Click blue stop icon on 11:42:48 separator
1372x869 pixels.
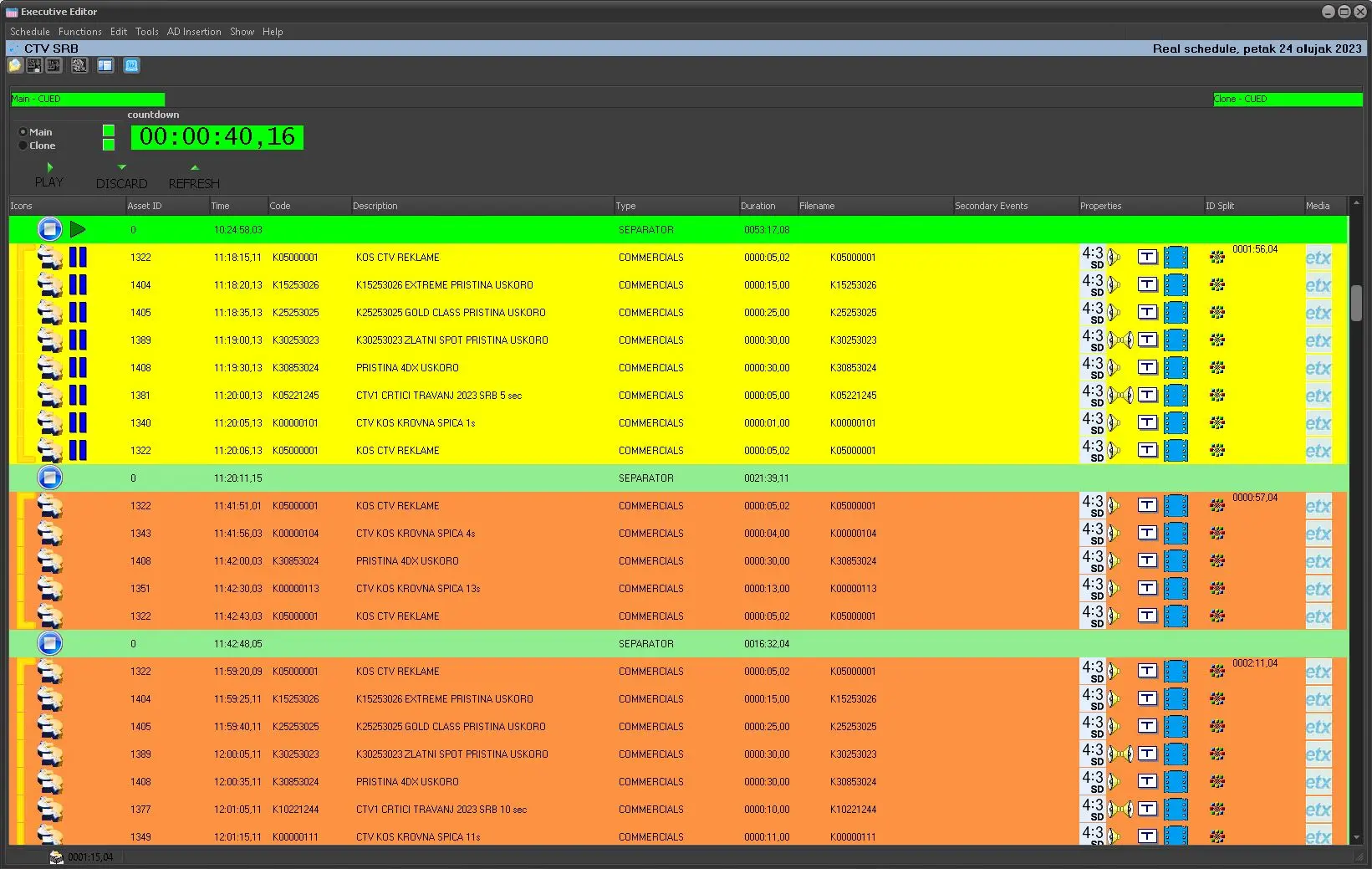point(49,644)
